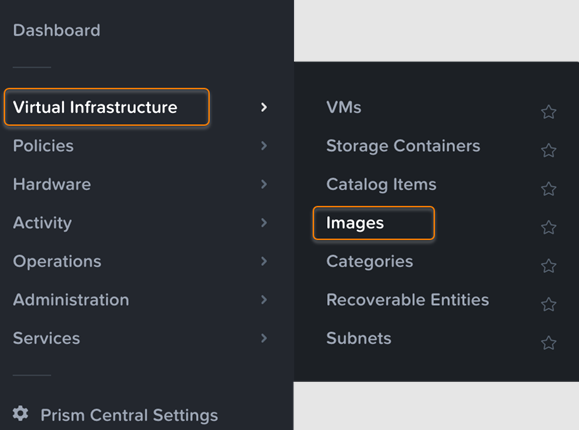
Task: Click the Prism Central Settings gear icon
Action: (x=21, y=413)
